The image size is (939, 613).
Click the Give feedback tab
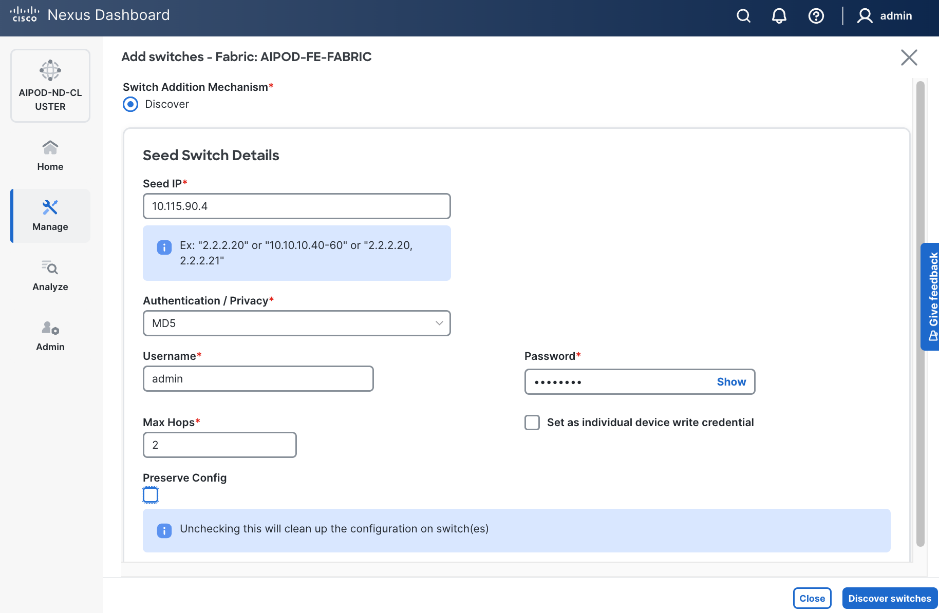tap(931, 297)
